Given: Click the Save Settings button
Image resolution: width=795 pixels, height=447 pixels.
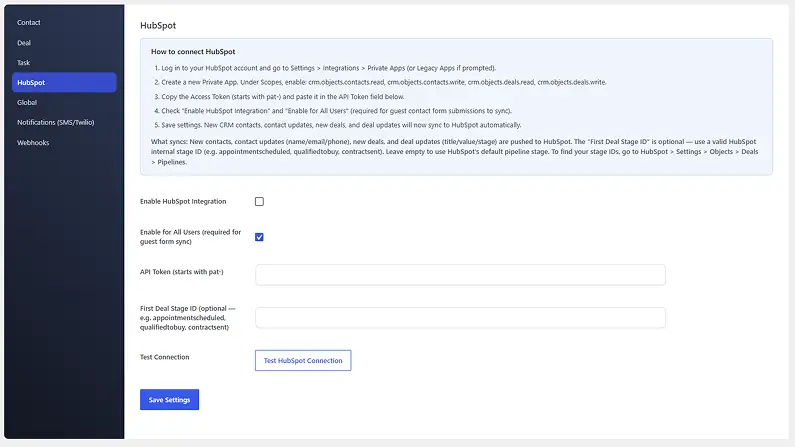Looking at the screenshot, I should tap(169, 399).
